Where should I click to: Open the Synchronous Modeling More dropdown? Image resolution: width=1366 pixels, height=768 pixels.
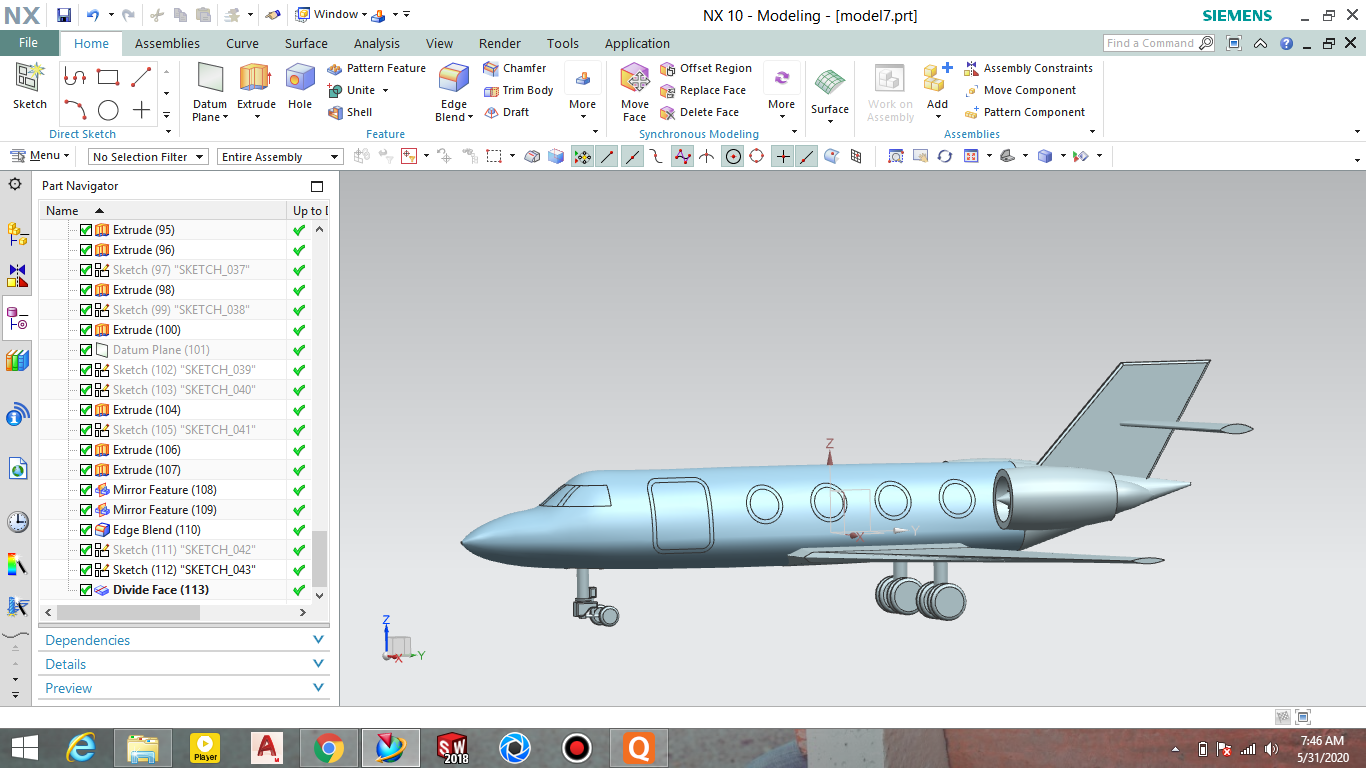click(x=782, y=92)
